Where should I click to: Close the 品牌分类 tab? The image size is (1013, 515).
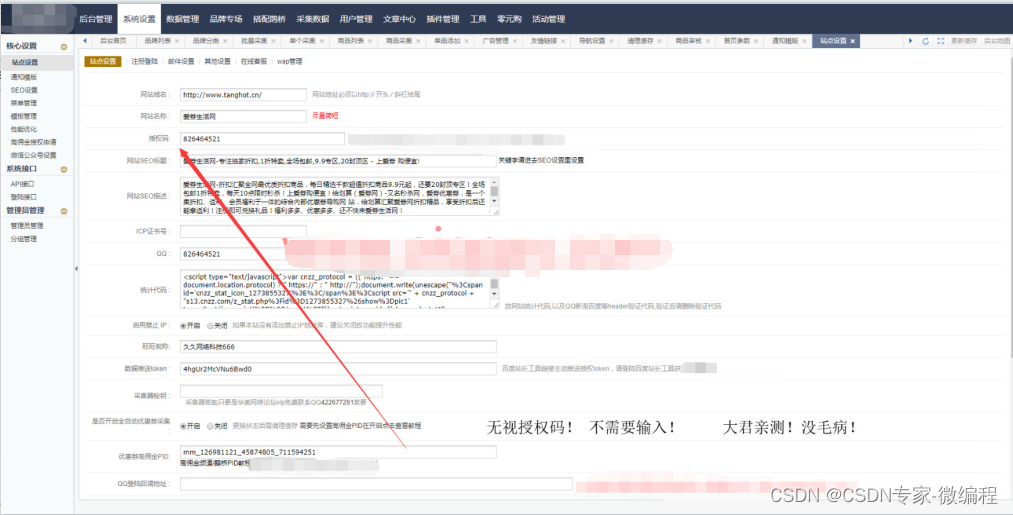(225, 41)
